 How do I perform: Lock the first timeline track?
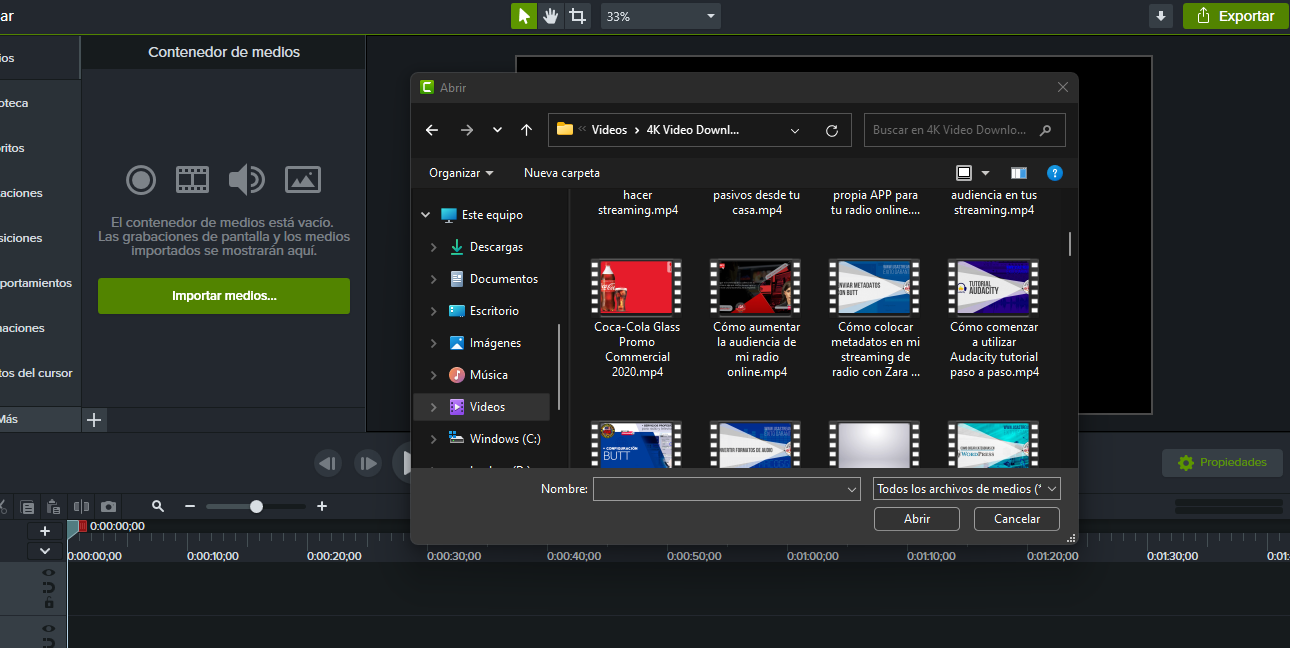tap(48, 603)
